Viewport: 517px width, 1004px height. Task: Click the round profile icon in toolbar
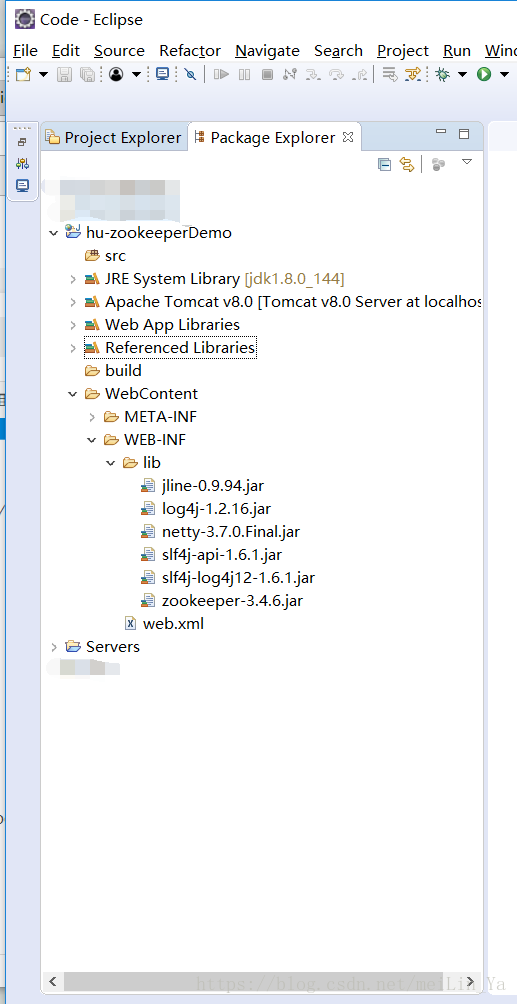pyautogui.click(x=116, y=74)
